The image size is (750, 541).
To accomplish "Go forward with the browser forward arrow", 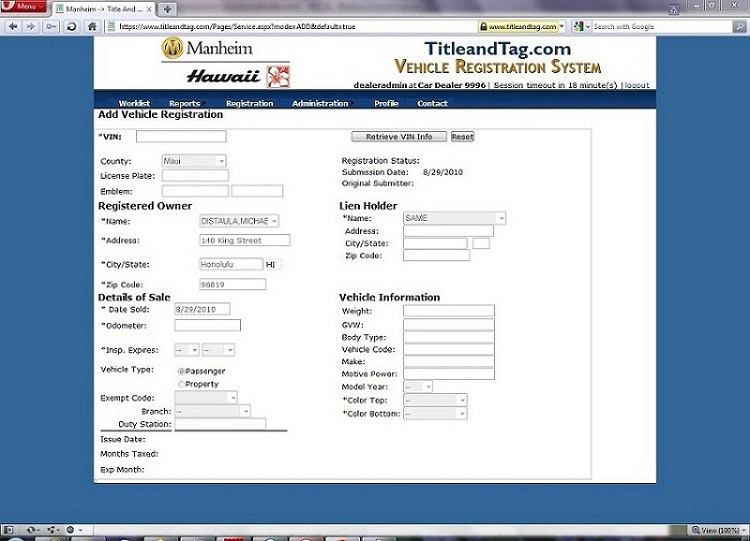I will tap(31, 26).
